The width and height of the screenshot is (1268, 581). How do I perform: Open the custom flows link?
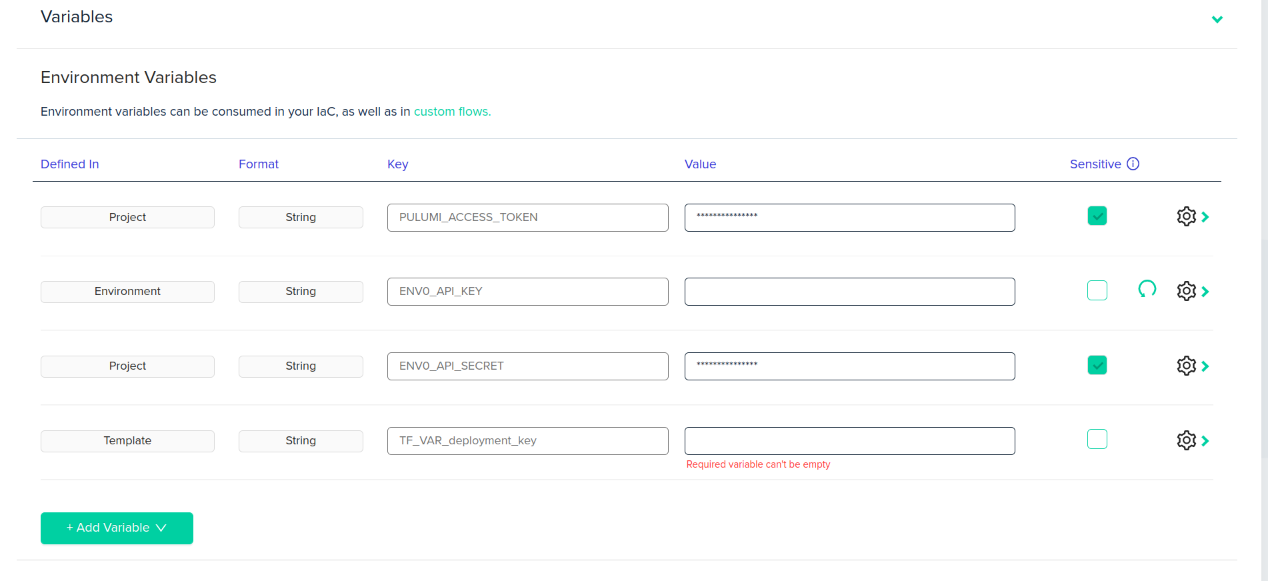(x=452, y=112)
